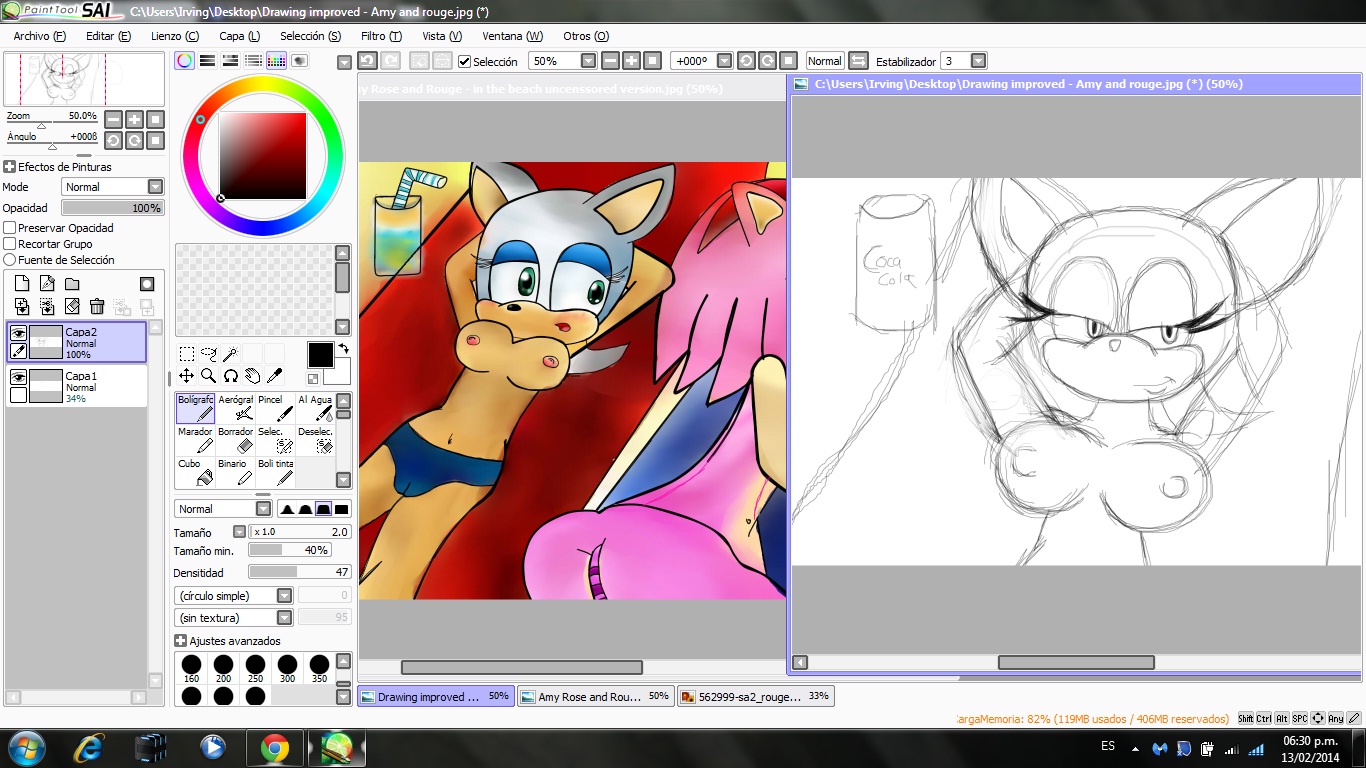Toggle the Normal view button beside rotation controls
1366x768 pixels.
(x=825, y=61)
